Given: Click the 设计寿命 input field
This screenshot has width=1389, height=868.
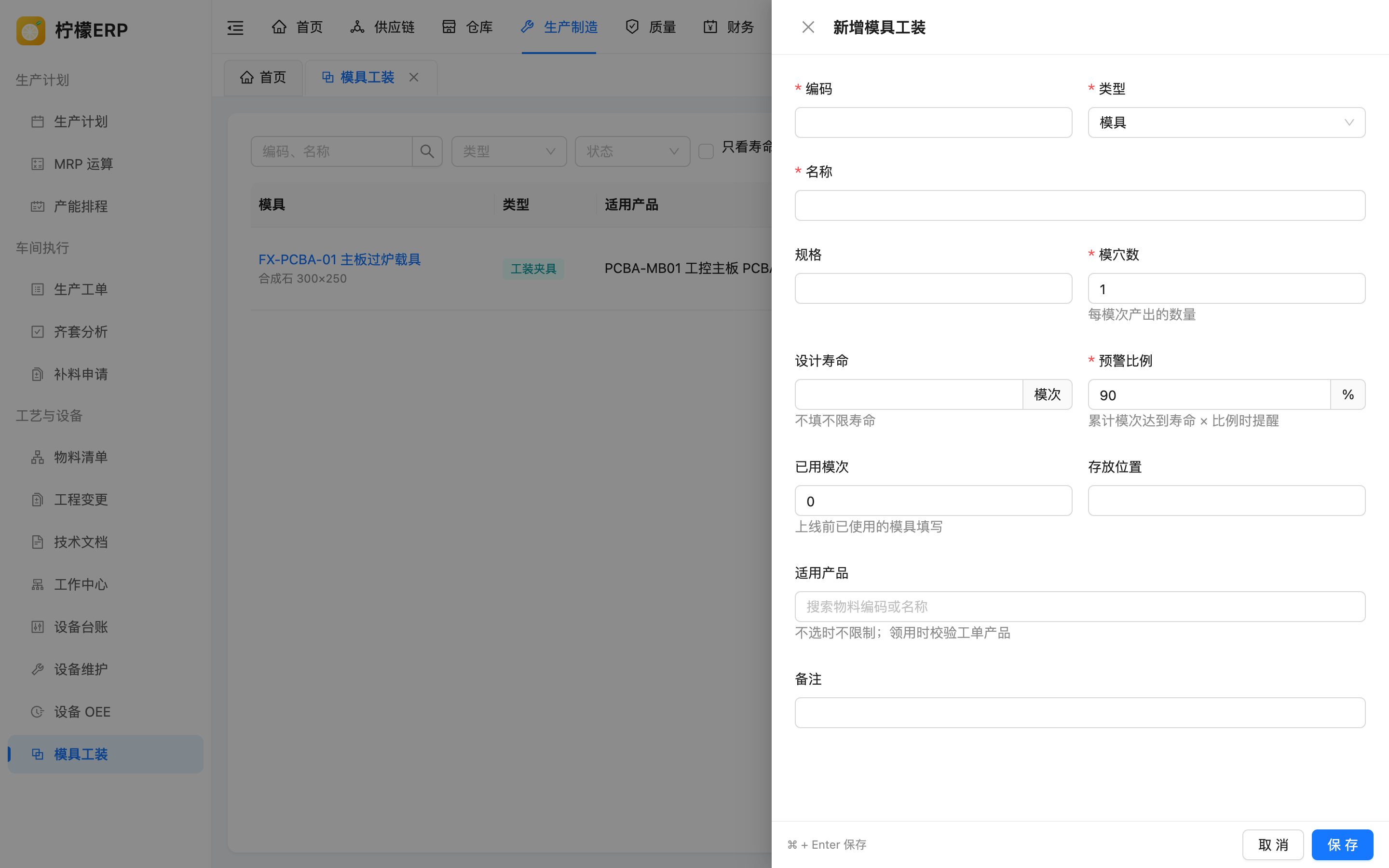Looking at the screenshot, I should [909, 394].
